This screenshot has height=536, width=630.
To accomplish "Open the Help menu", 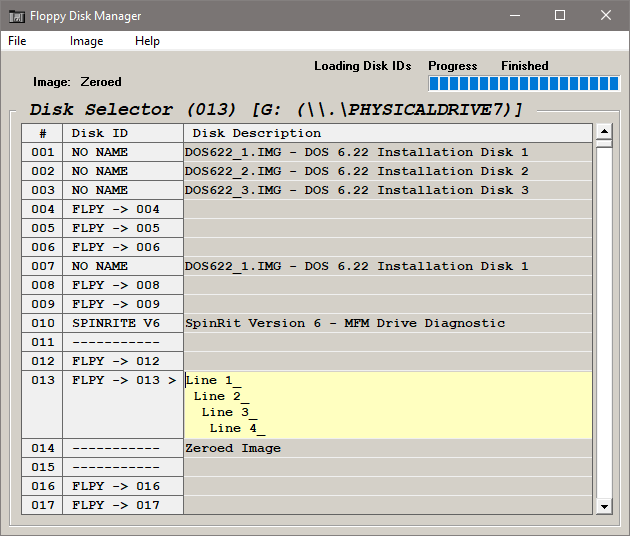I will click(x=147, y=41).
